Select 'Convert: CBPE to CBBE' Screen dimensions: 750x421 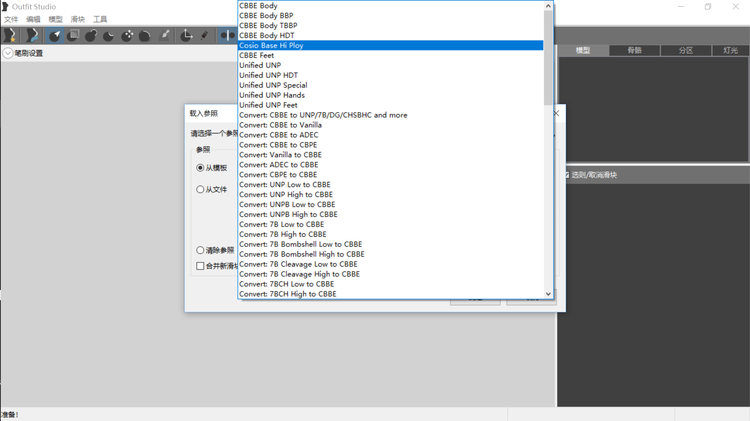click(391, 175)
